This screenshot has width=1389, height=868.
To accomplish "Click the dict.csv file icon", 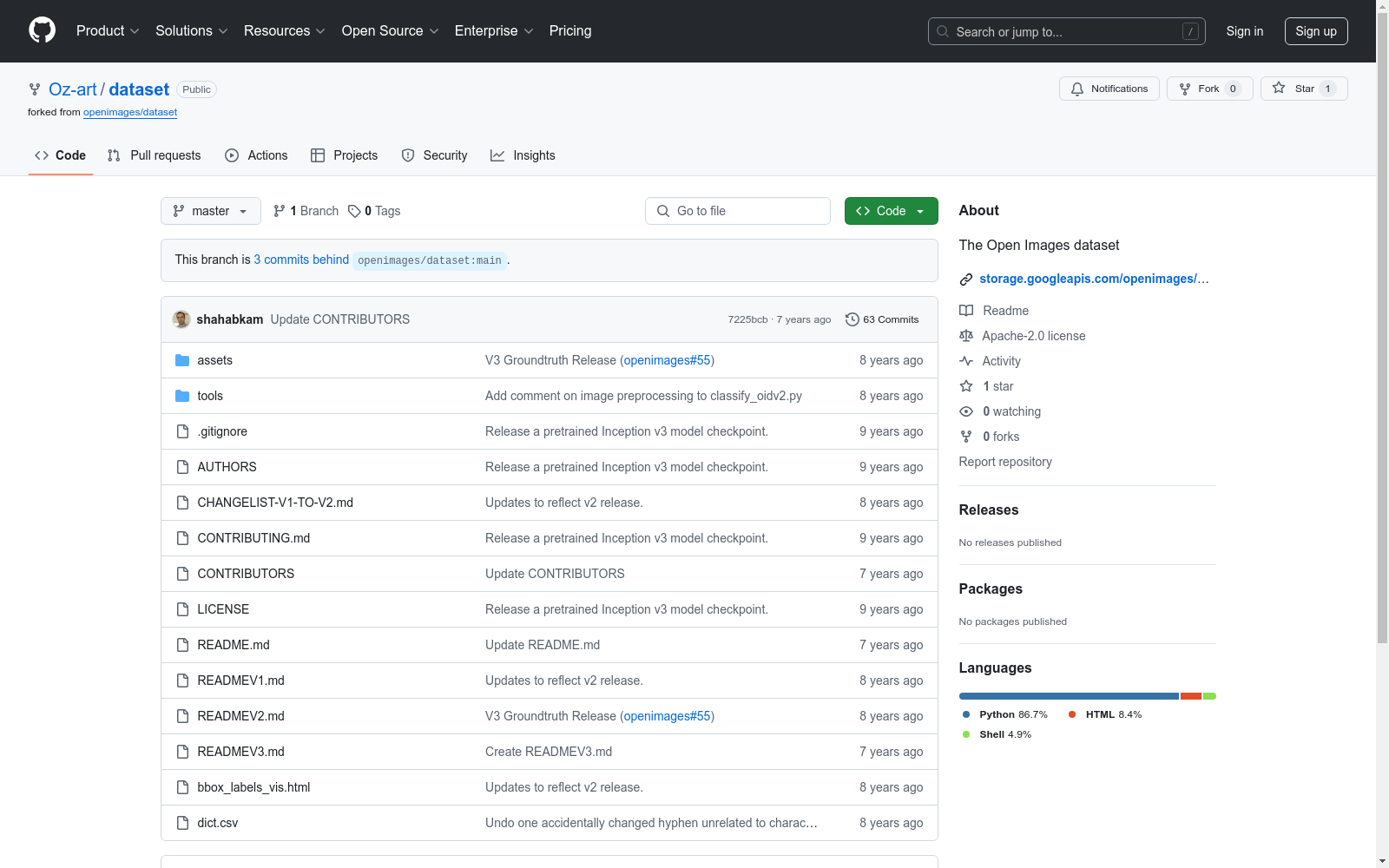I will pyautogui.click(x=182, y=823).
